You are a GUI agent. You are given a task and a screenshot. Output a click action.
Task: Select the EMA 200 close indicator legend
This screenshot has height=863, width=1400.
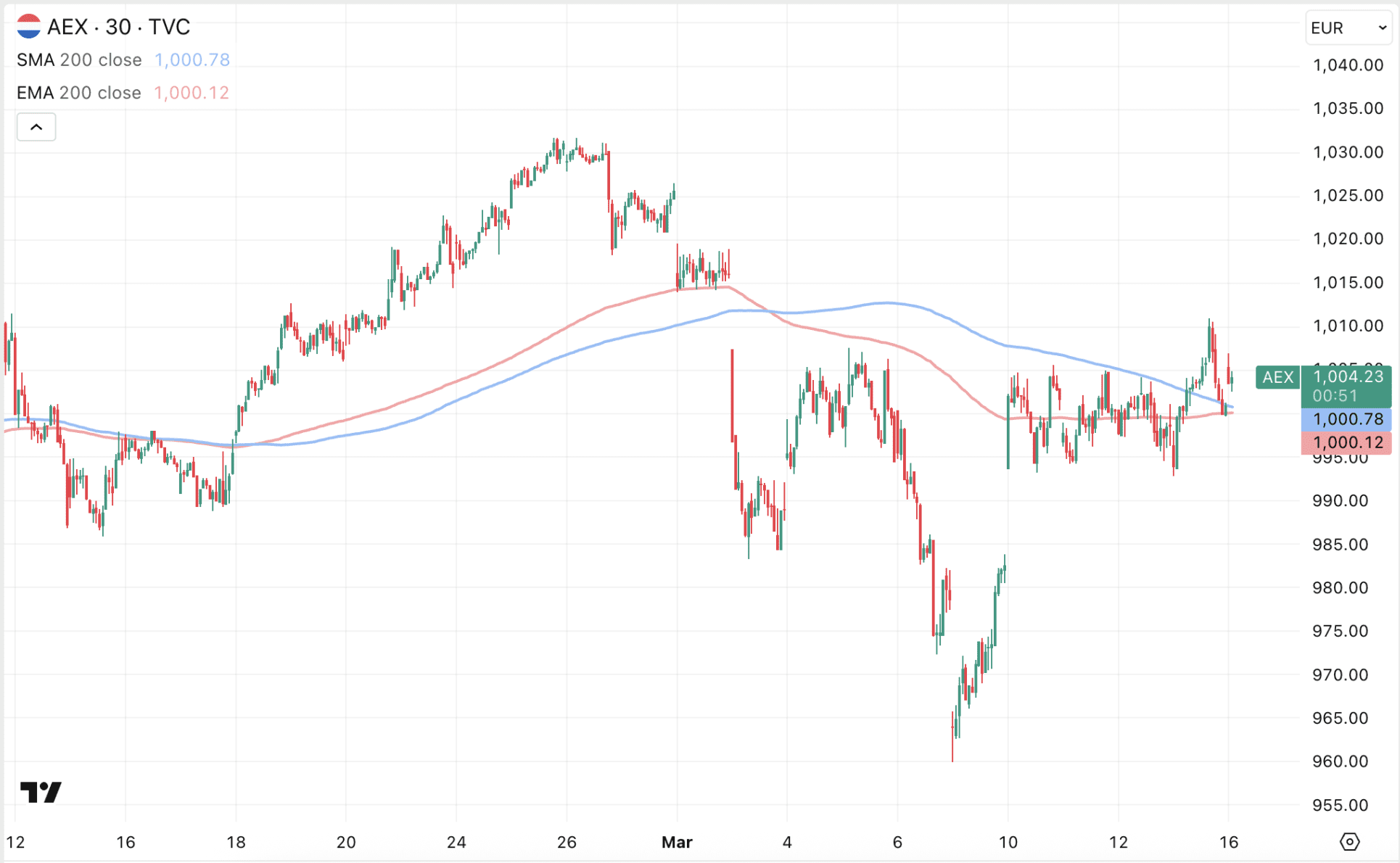(79, 93)
